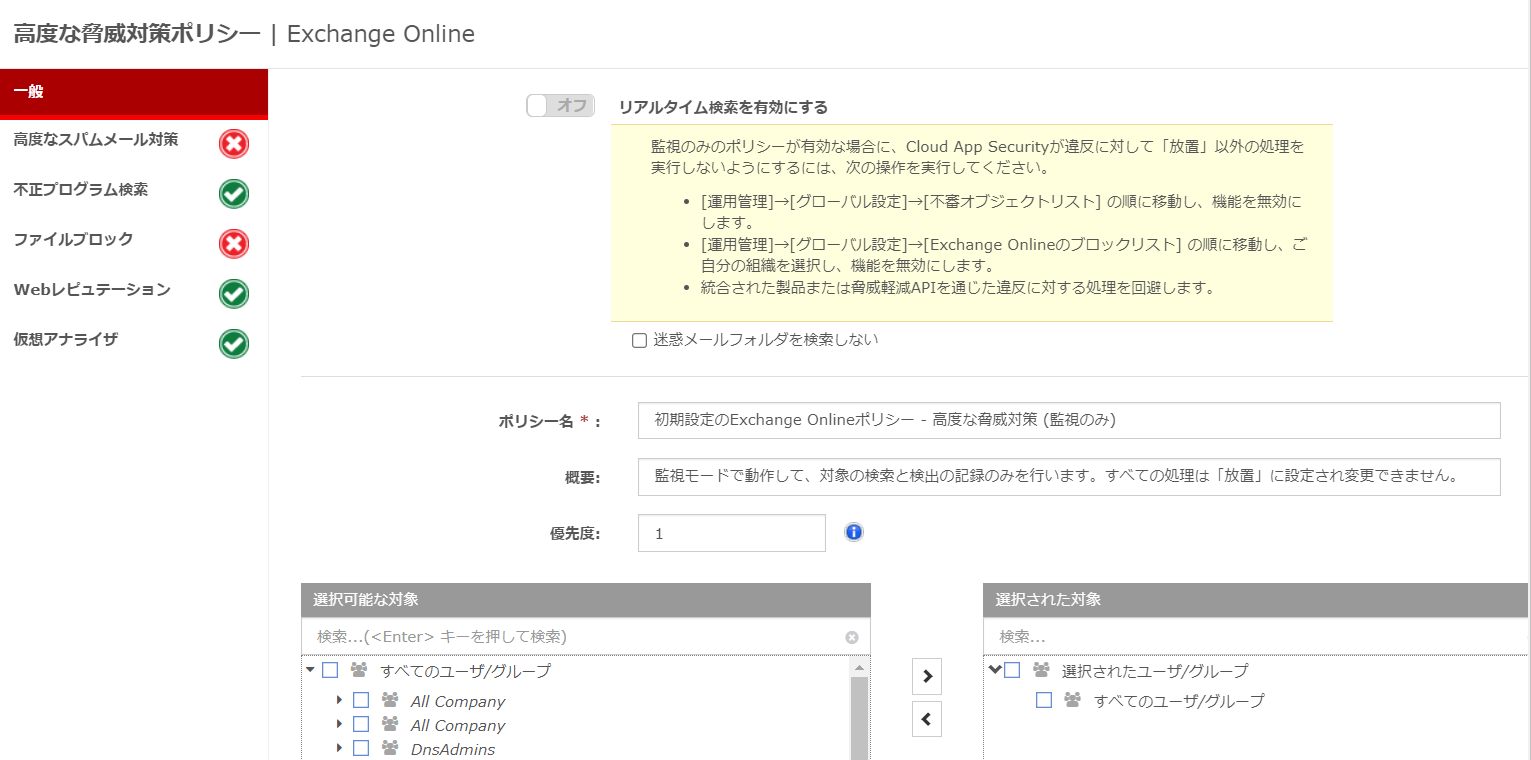Click the group icon beside DnsAdmins

(390, 748)
